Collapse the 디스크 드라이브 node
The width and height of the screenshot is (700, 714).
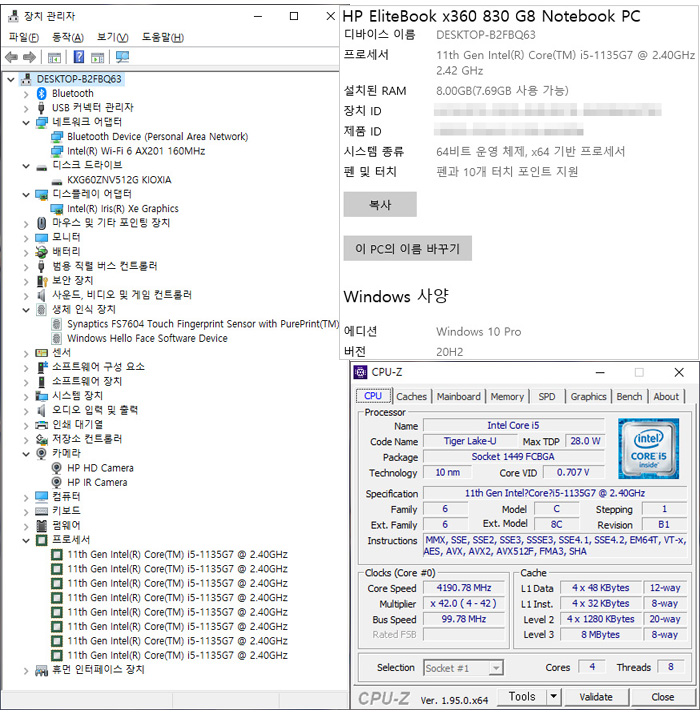pos(26,166)
